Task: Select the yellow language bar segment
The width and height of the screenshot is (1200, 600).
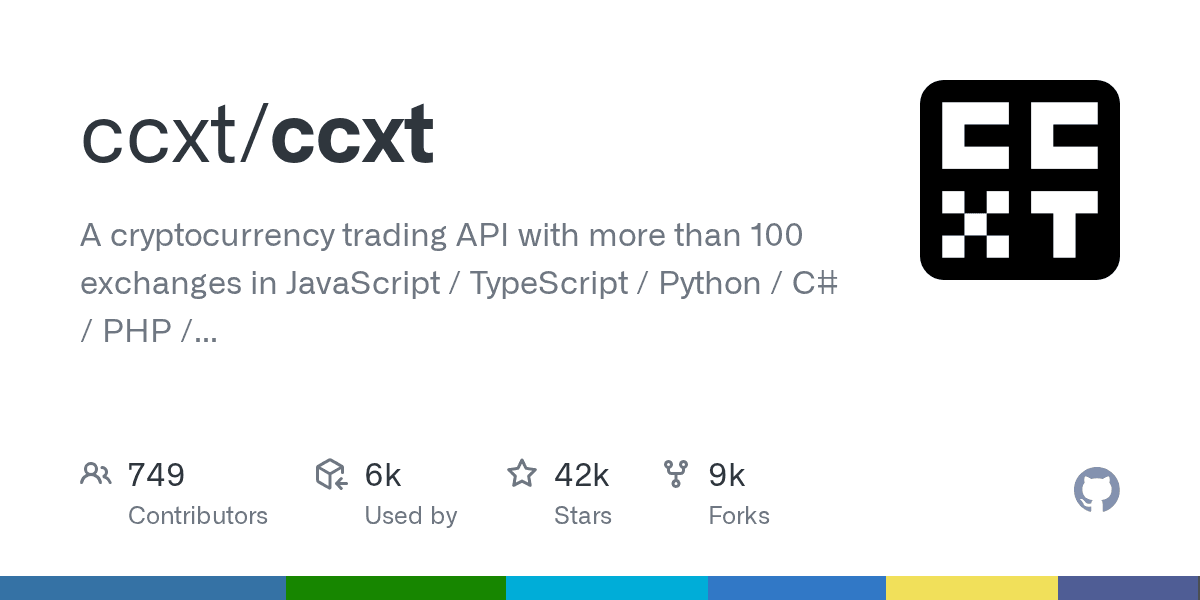Action: click(x=971, y=588)
